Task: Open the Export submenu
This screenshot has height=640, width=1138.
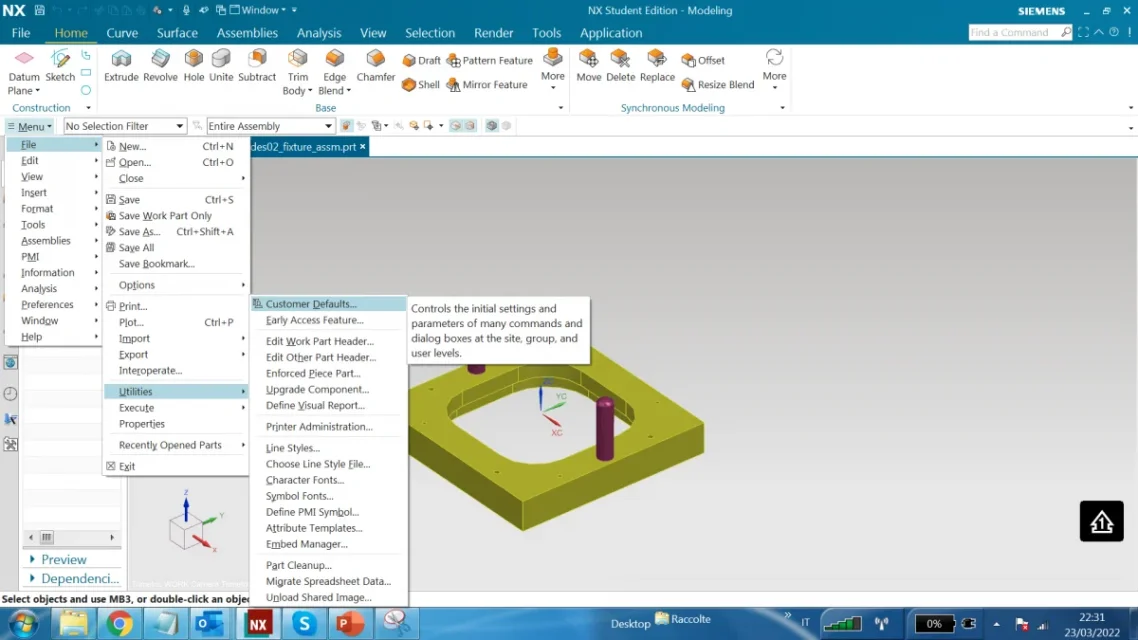Action: pos(176,354)
